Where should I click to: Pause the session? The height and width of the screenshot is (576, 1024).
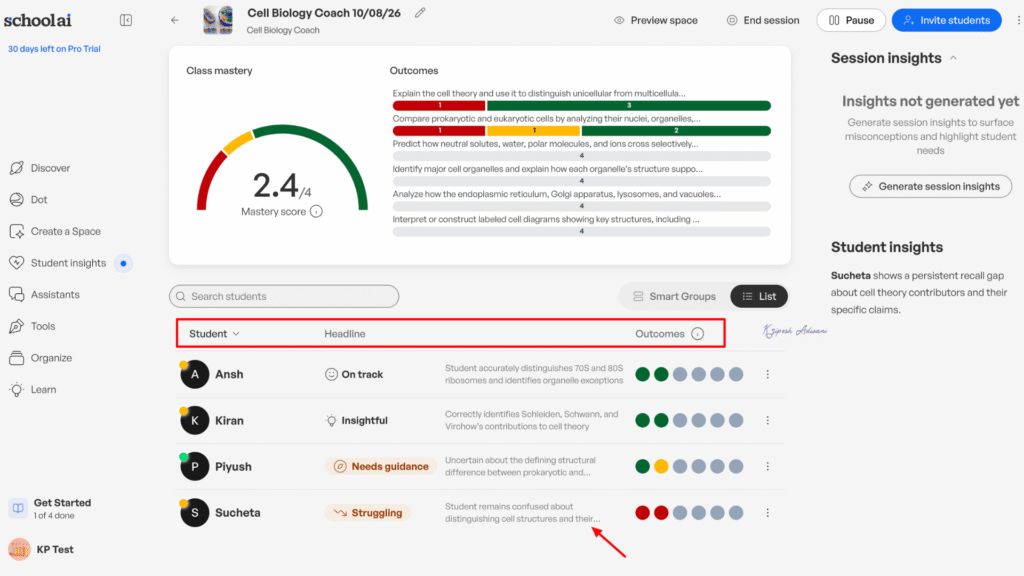(851, 20)
